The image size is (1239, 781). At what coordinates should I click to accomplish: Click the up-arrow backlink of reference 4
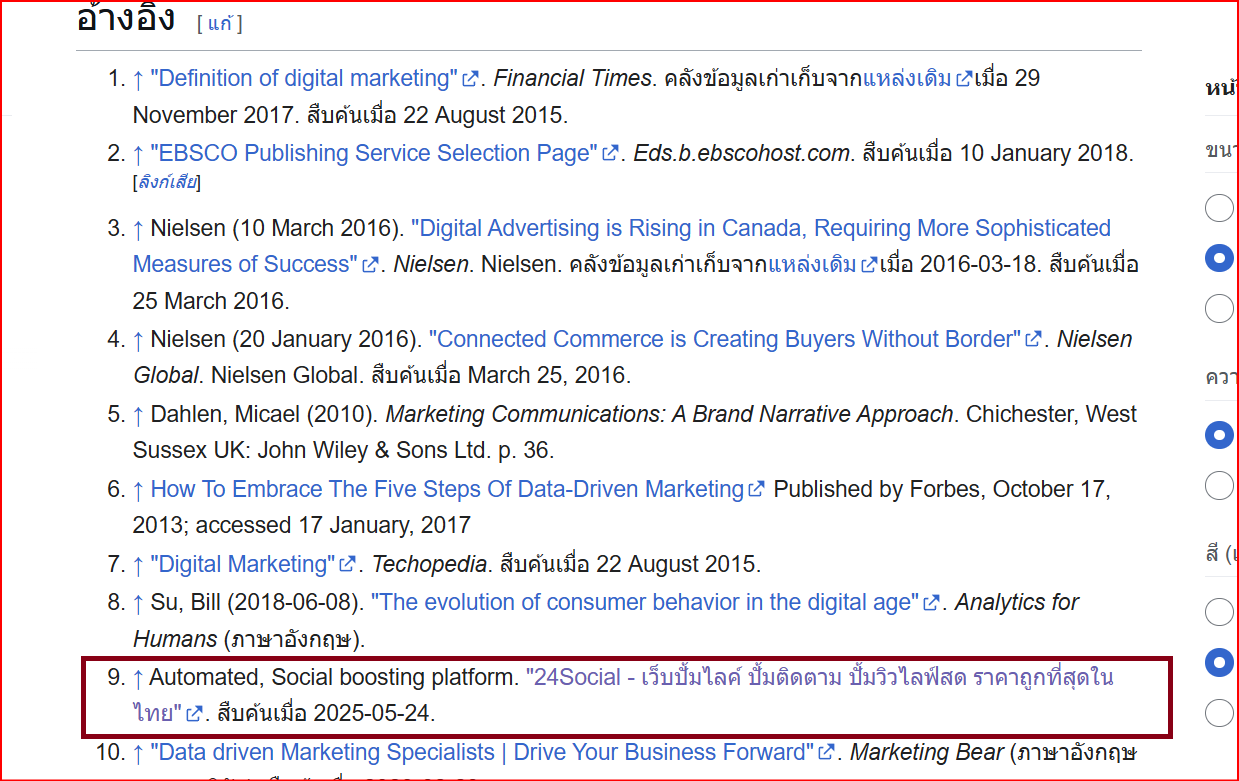tap(138, 340)
